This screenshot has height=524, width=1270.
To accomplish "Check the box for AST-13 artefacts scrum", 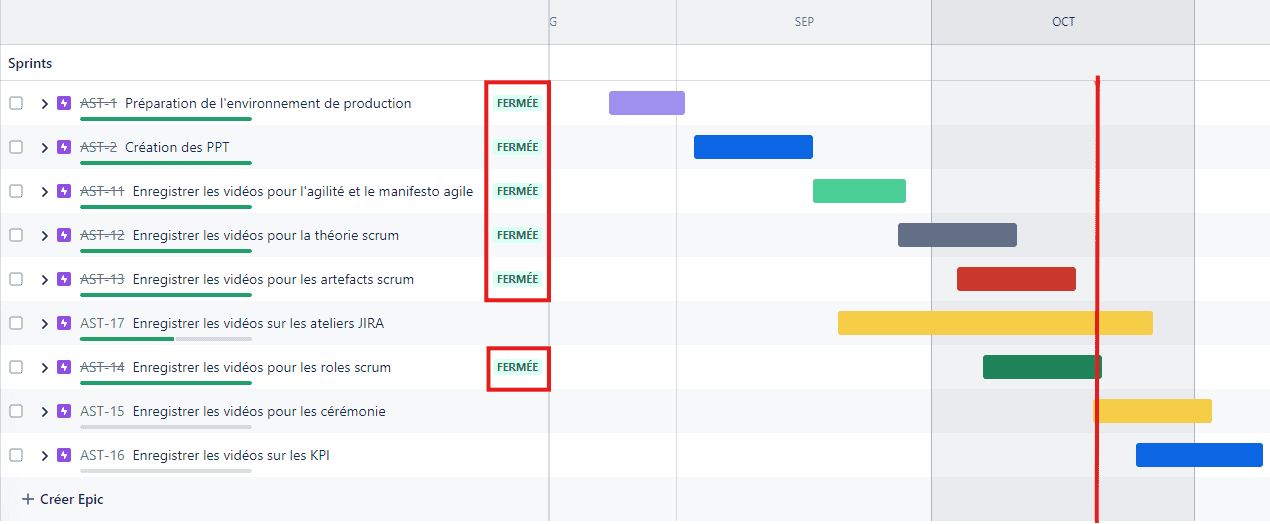I will [x=16, y=279].
